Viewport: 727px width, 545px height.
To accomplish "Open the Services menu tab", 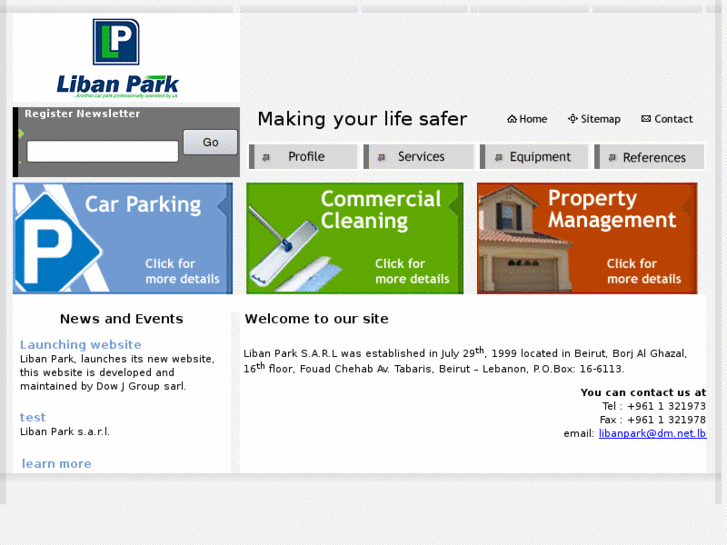I will point(419,157).
